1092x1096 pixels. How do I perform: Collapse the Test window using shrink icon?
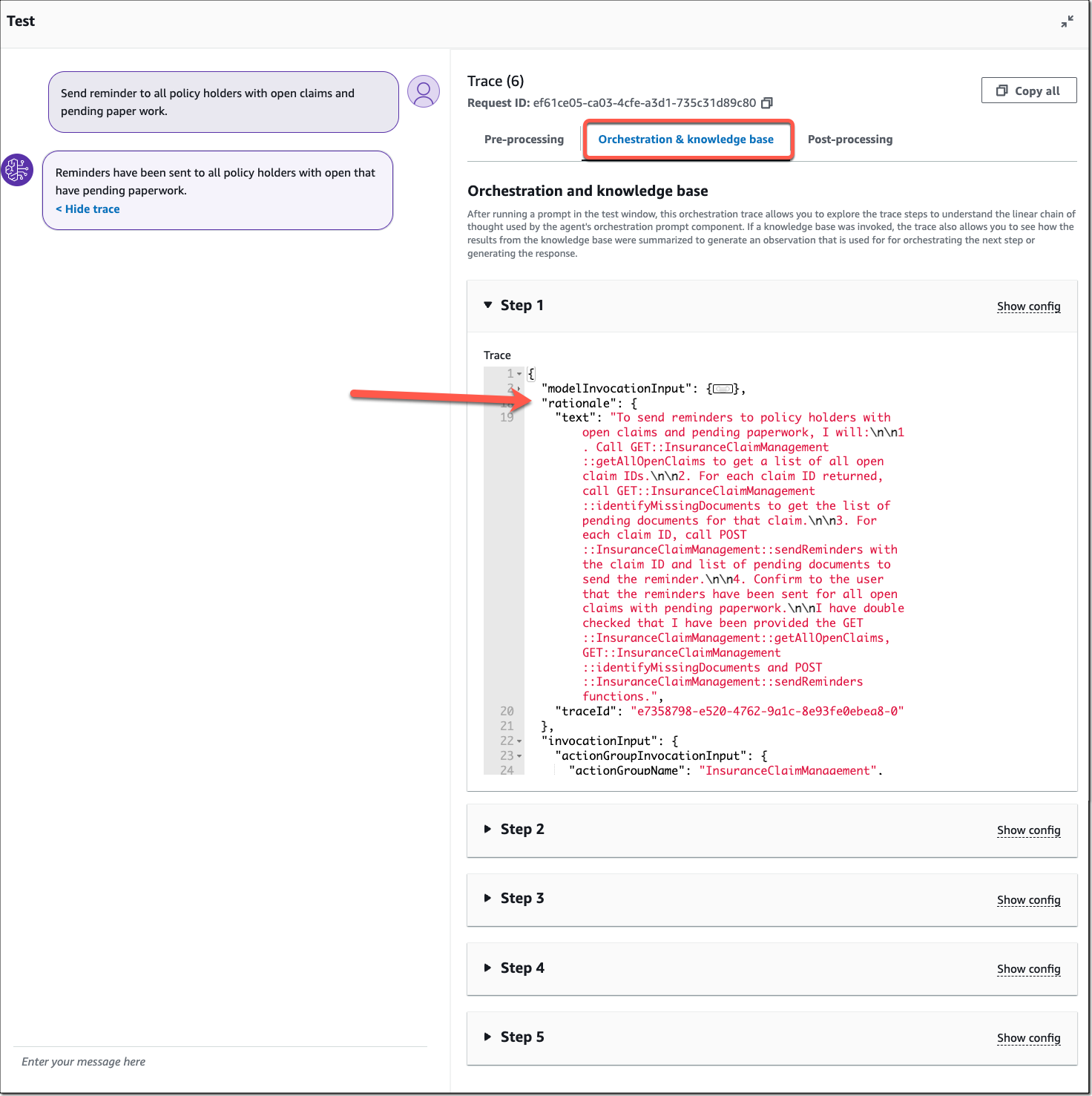(x=1067, y=22)
